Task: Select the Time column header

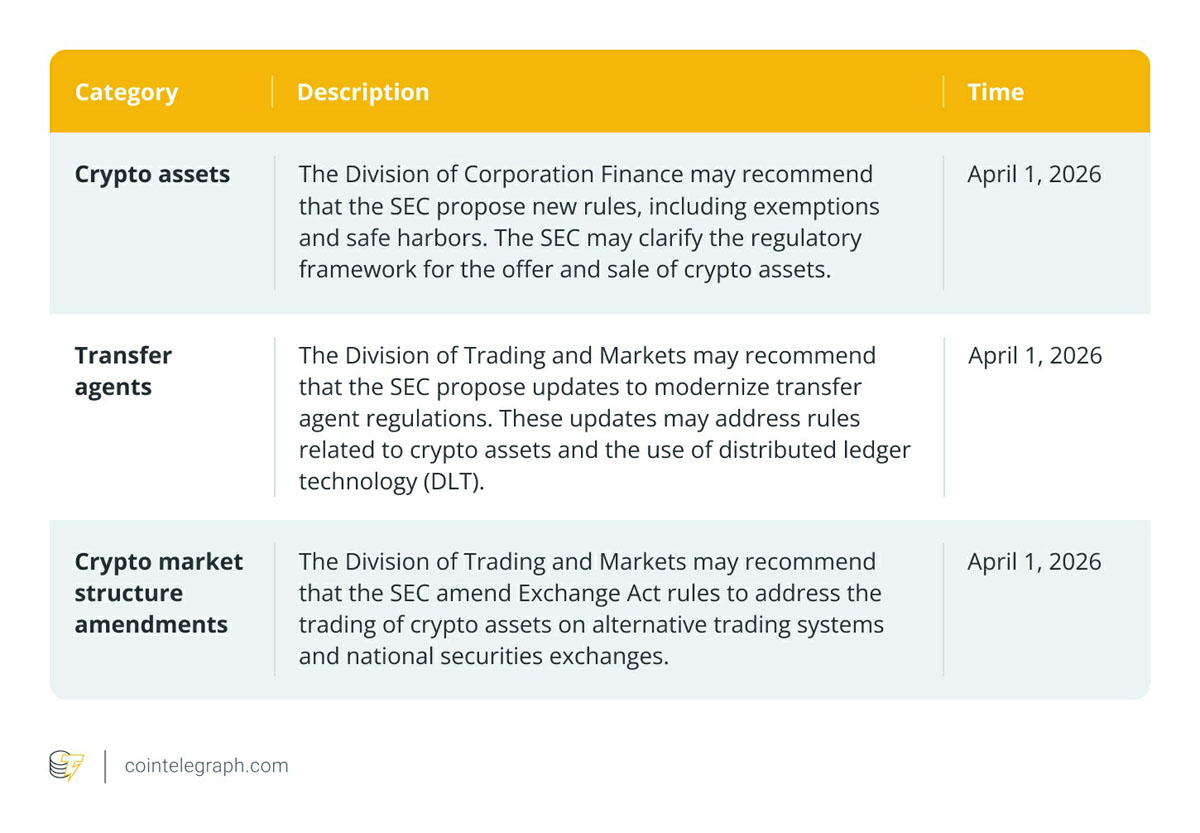Action: coord(995,92)
